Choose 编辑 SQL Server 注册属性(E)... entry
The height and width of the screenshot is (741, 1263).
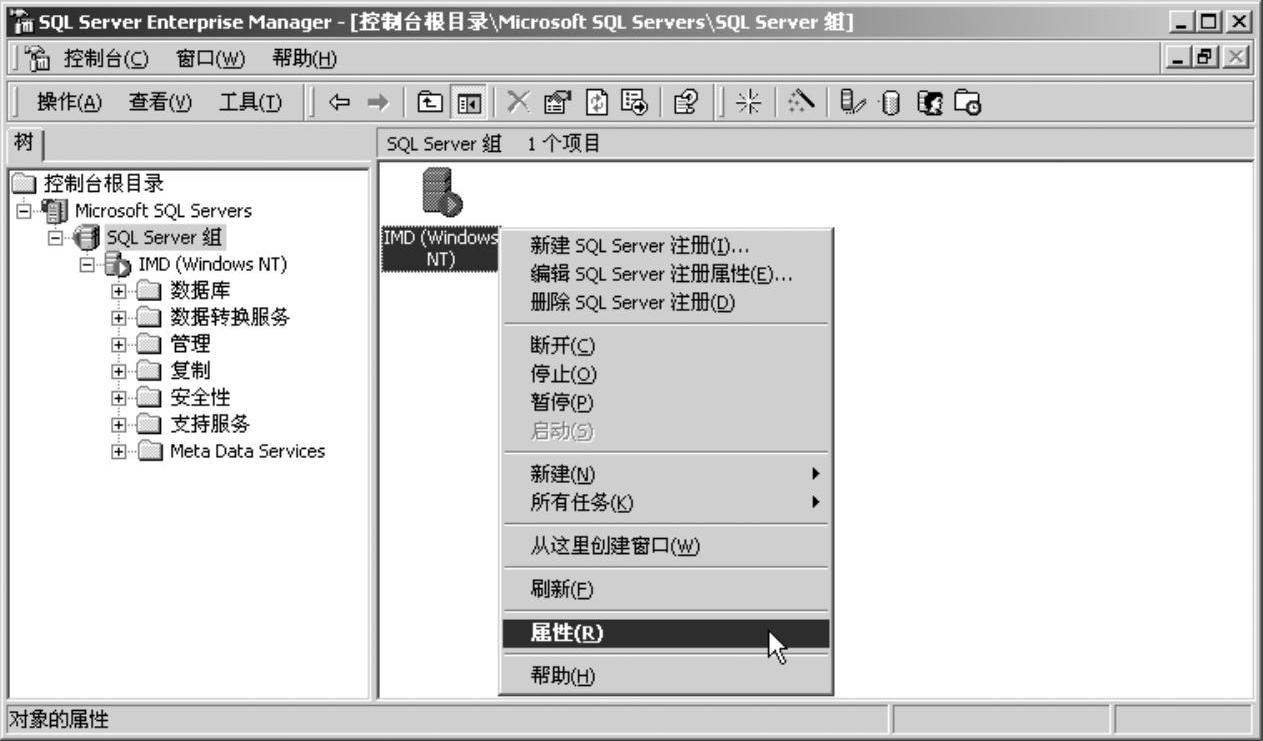pos(666,274)
